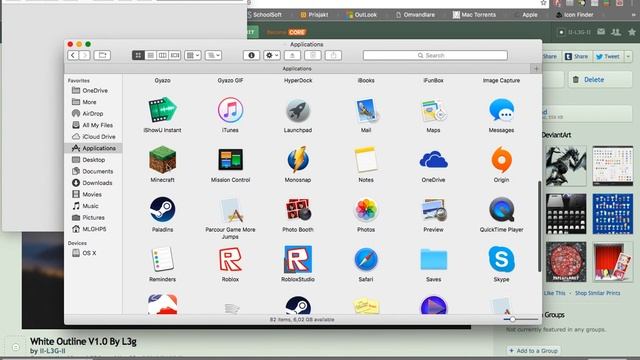
Task: Expand the dropdown next to Tweet button
Action: 628,56
